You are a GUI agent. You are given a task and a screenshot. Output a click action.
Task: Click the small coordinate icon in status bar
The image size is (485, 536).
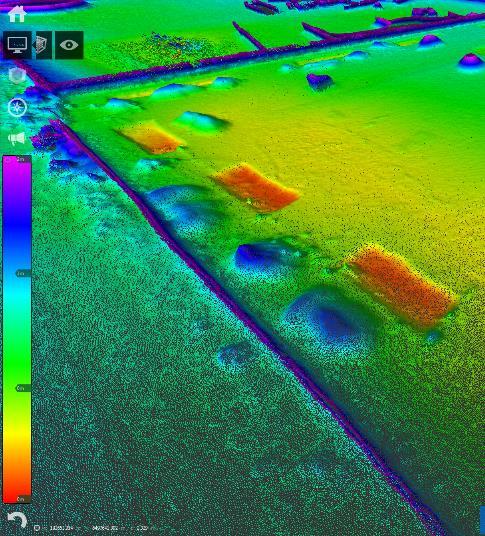pos(37,528)
